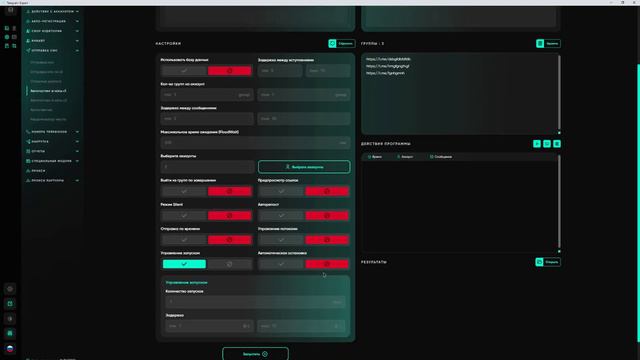Click the teal icon on Группы header button
The image size is (640, 360).
point(540,43)
